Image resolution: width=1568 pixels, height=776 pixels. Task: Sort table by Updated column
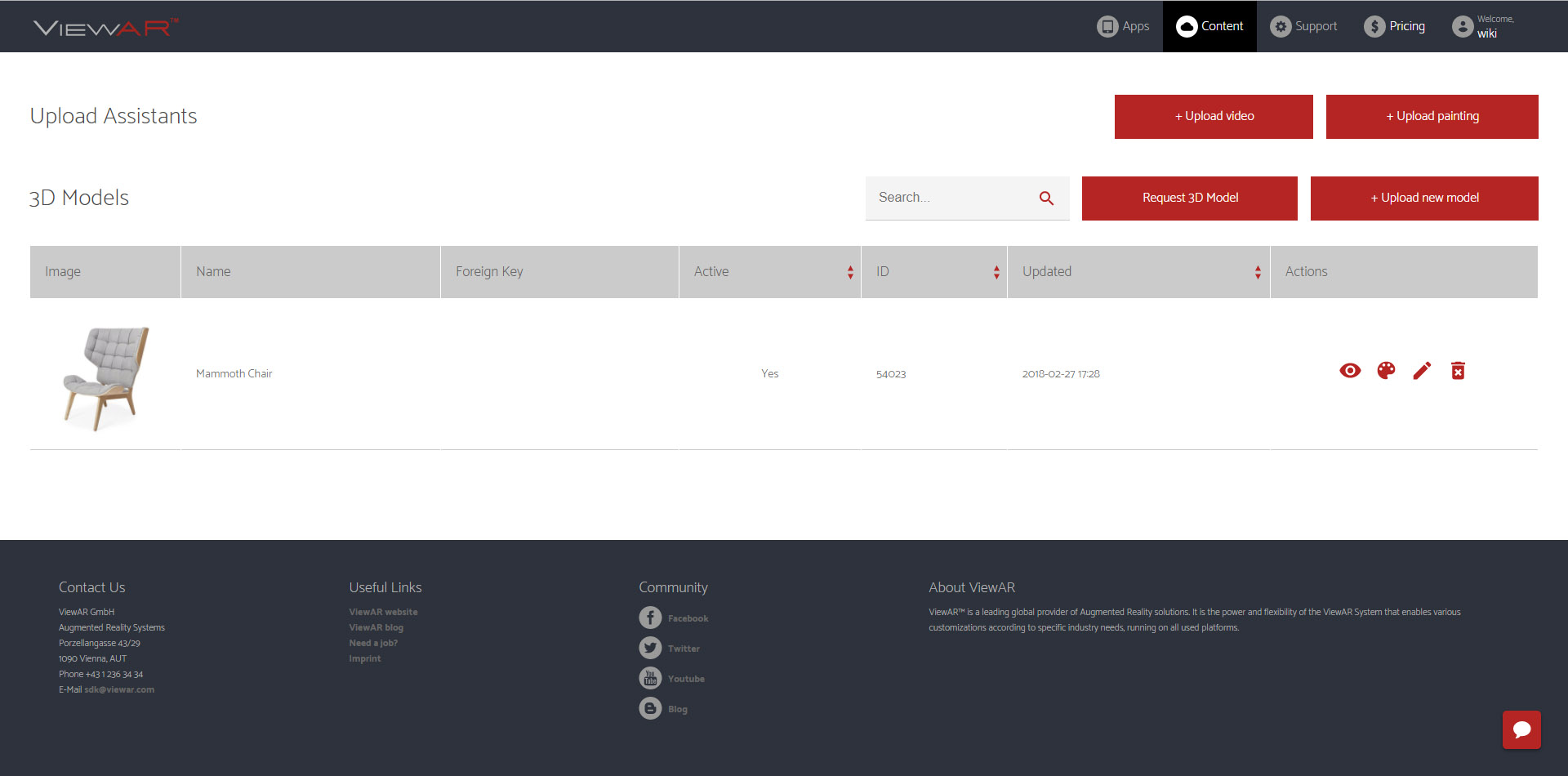pos(1258,272)
